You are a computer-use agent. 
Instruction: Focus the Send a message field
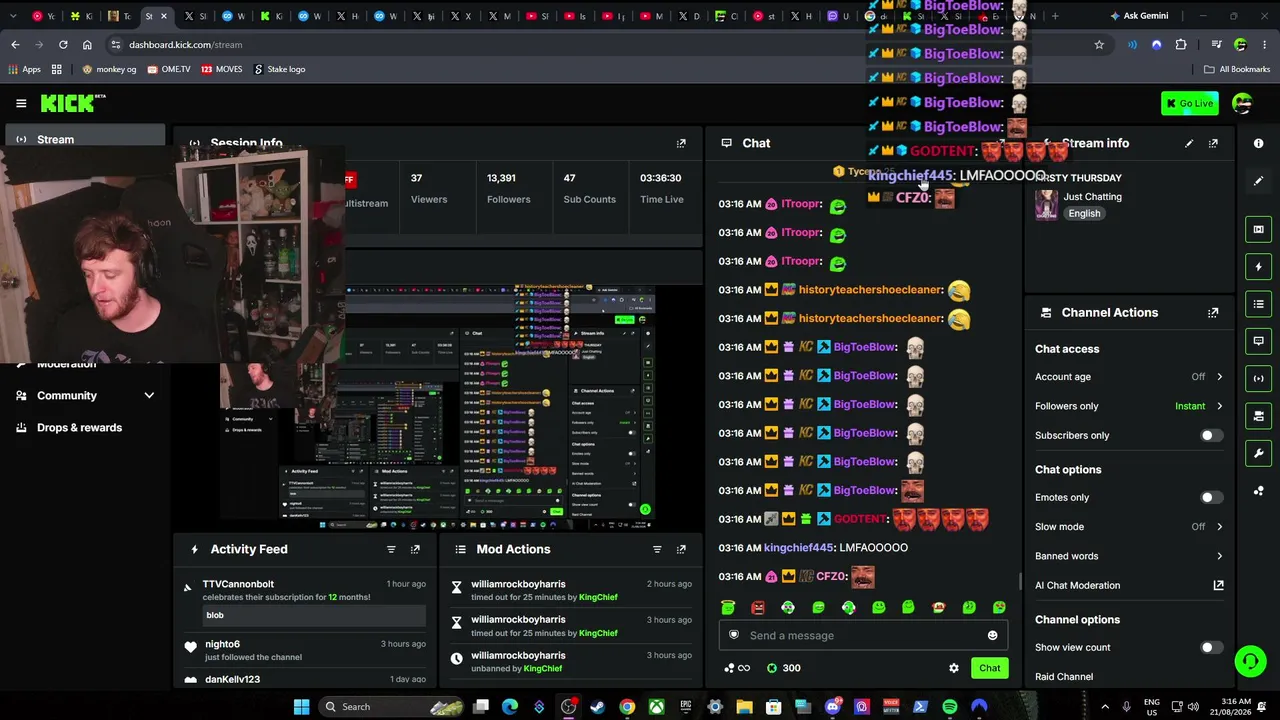click(862, 635)
